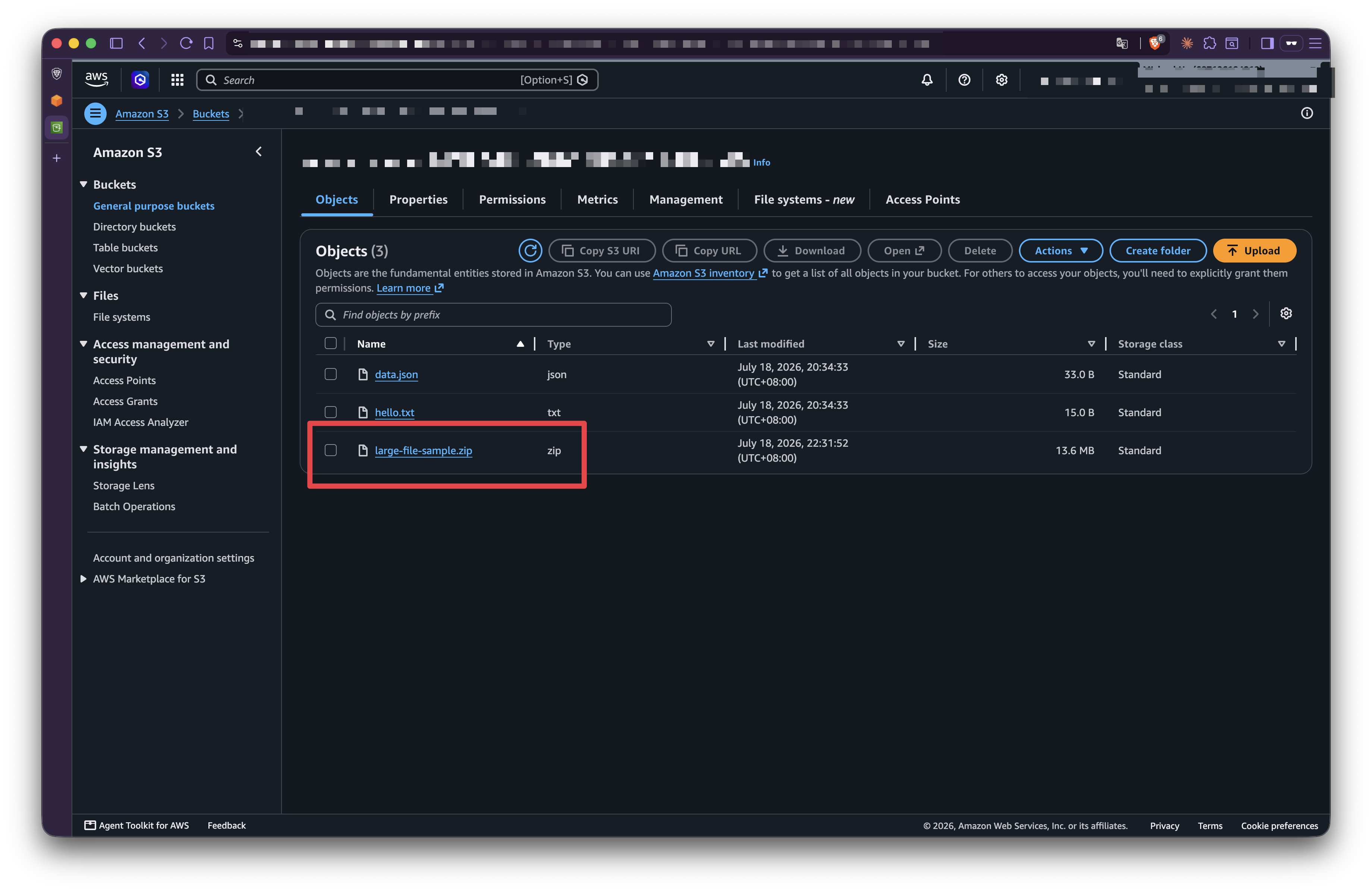Click the Upload button
Screen dimensions: 1372x892
[1255, 251]
